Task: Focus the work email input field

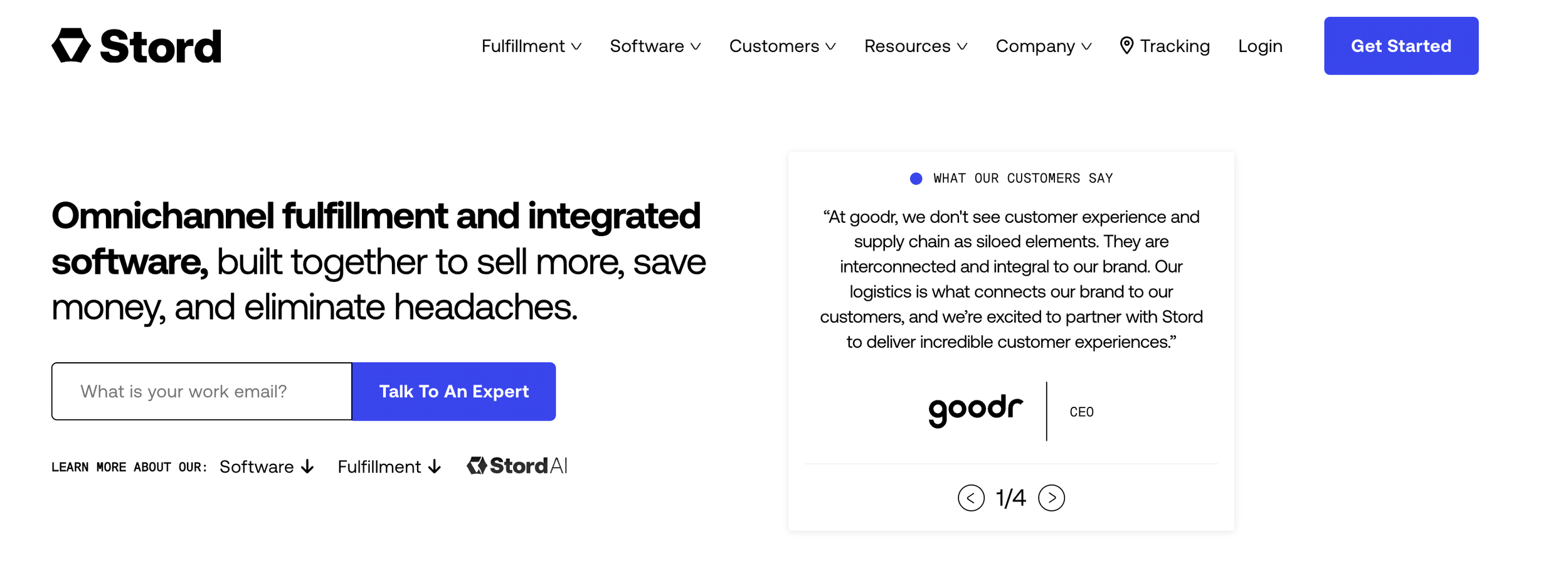Action: [202, 392]
